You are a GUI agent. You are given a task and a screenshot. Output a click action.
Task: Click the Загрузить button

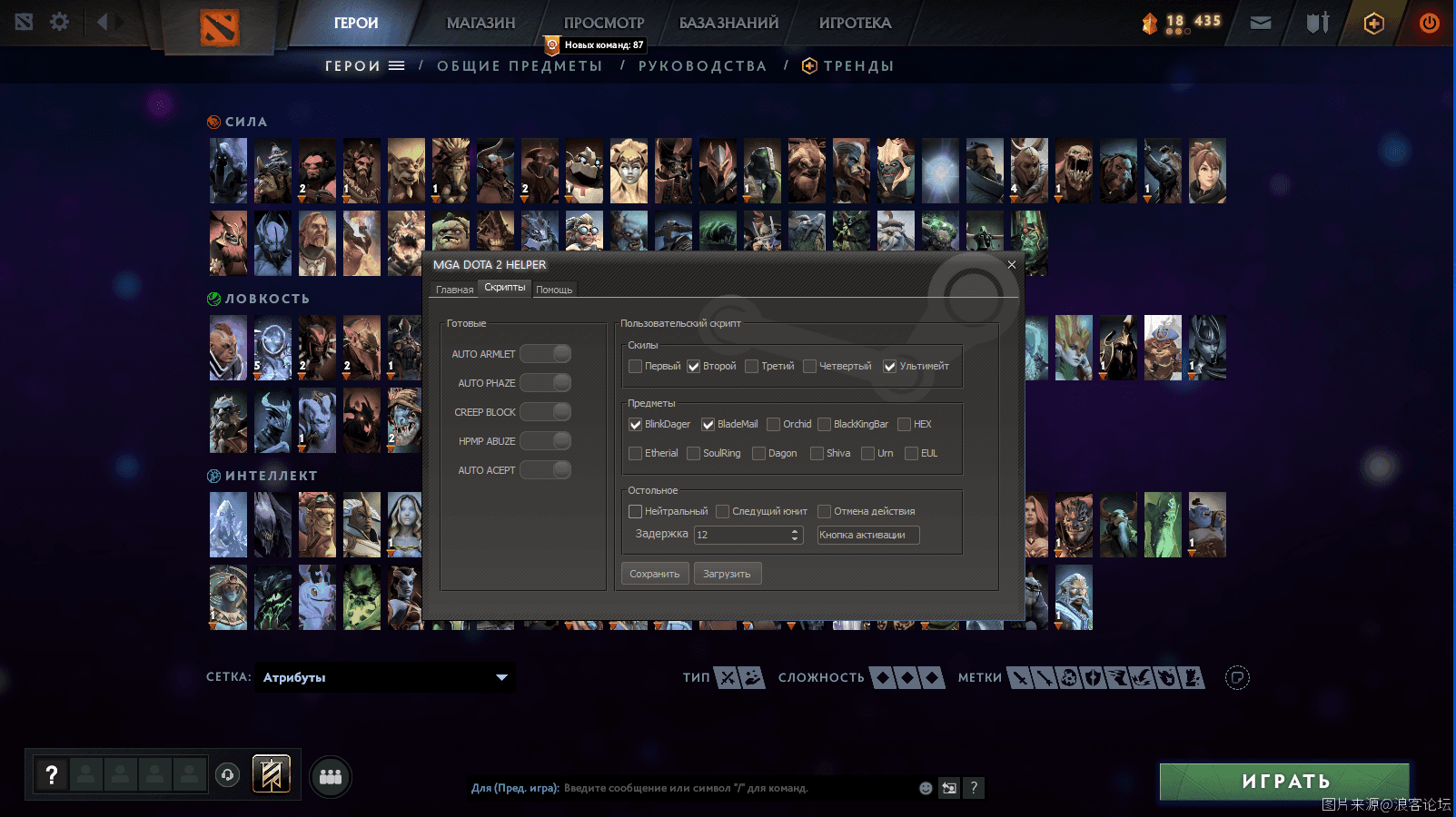pyautogui.click(x=728, y=574)
